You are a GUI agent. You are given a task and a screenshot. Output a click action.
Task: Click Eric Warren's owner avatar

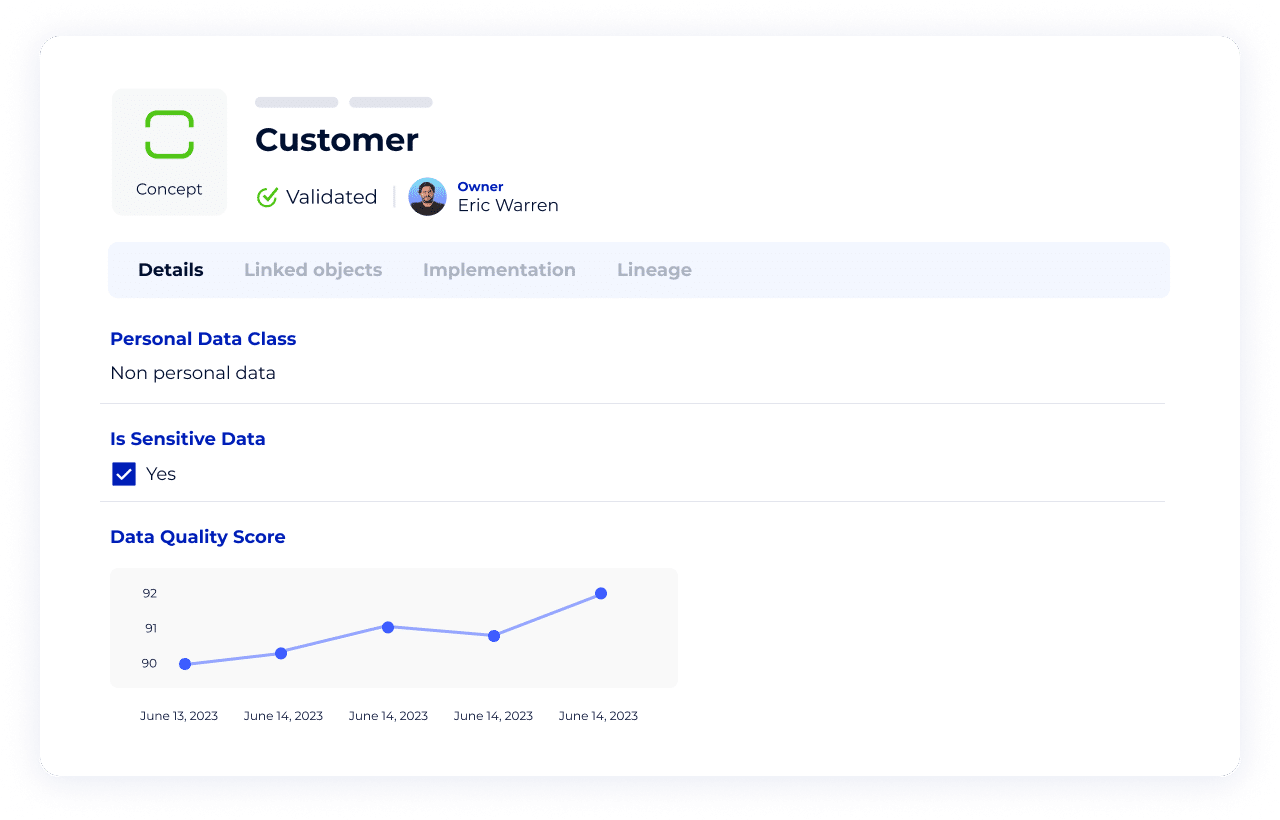427,197
